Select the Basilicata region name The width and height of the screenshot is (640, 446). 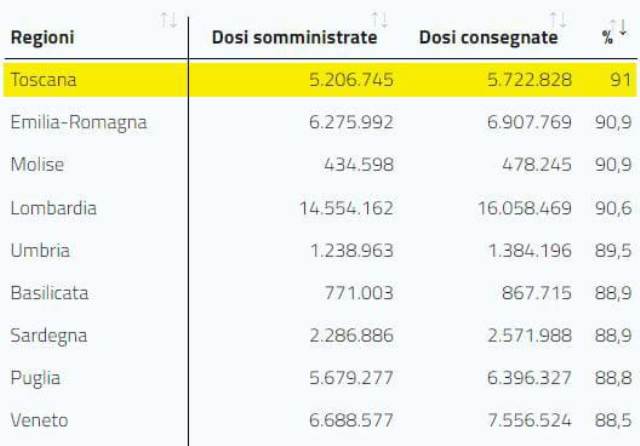tap(49, 293)
